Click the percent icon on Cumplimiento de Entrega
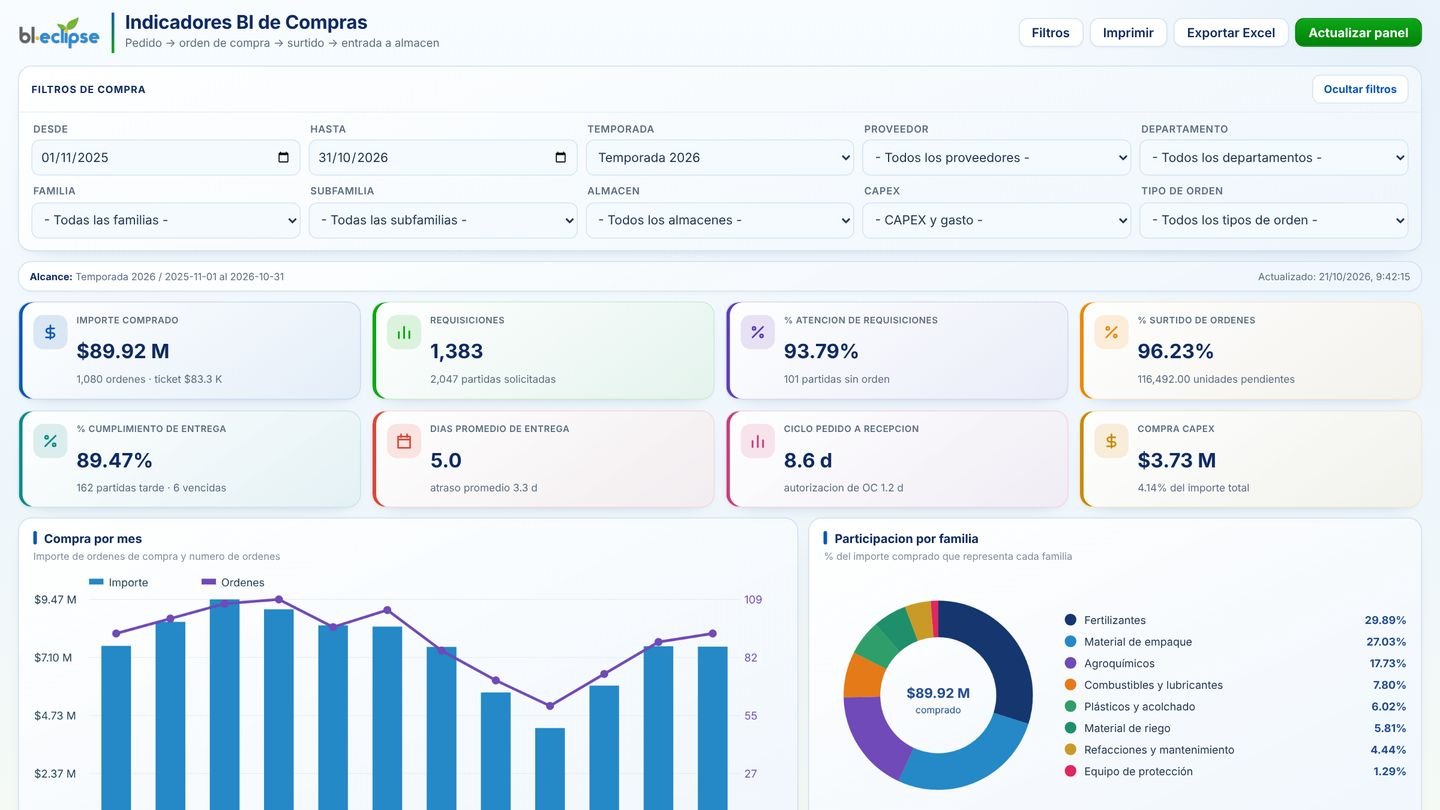The image size is (1440, 810). 50,441
